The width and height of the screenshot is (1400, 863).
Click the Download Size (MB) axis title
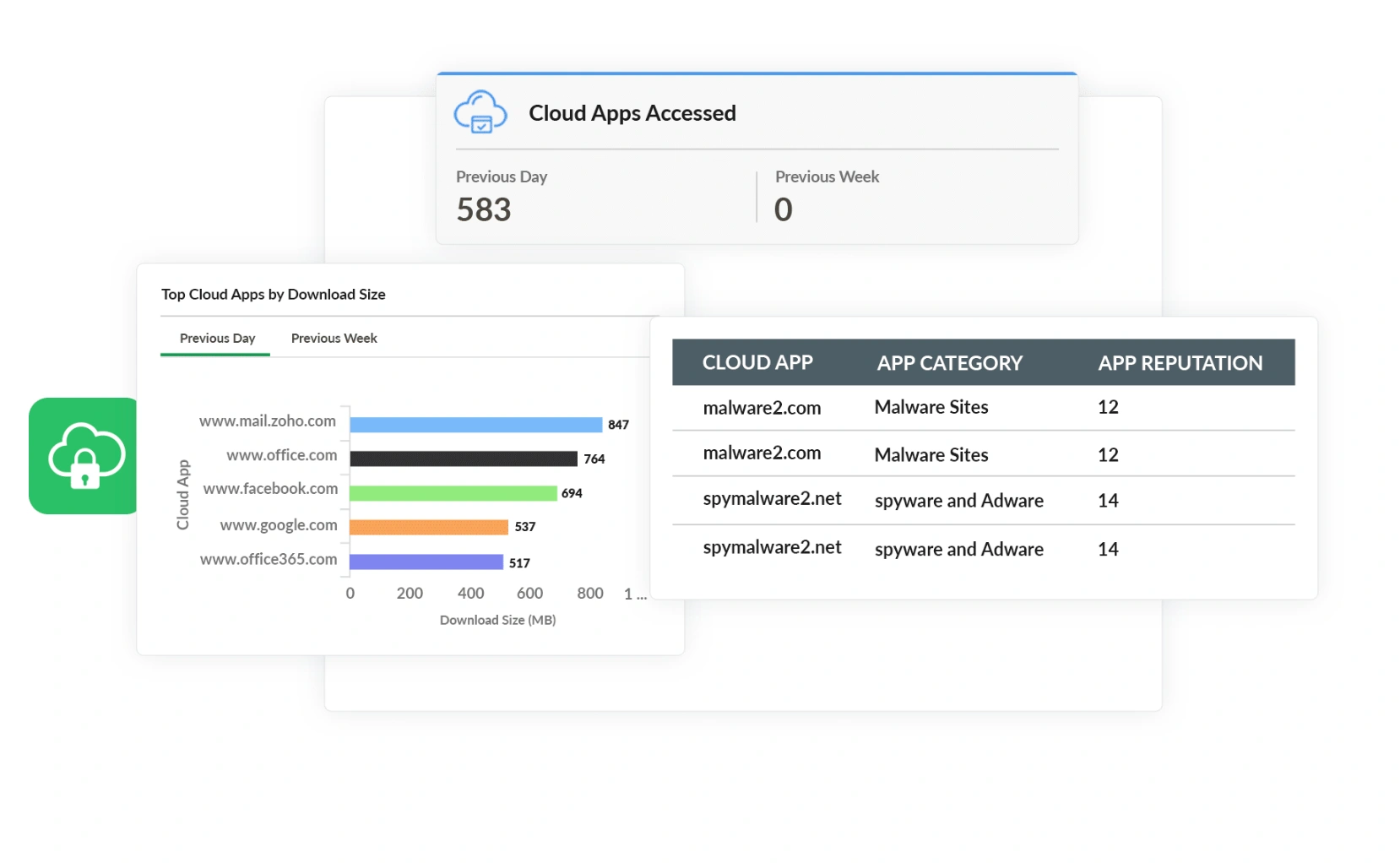497,620
